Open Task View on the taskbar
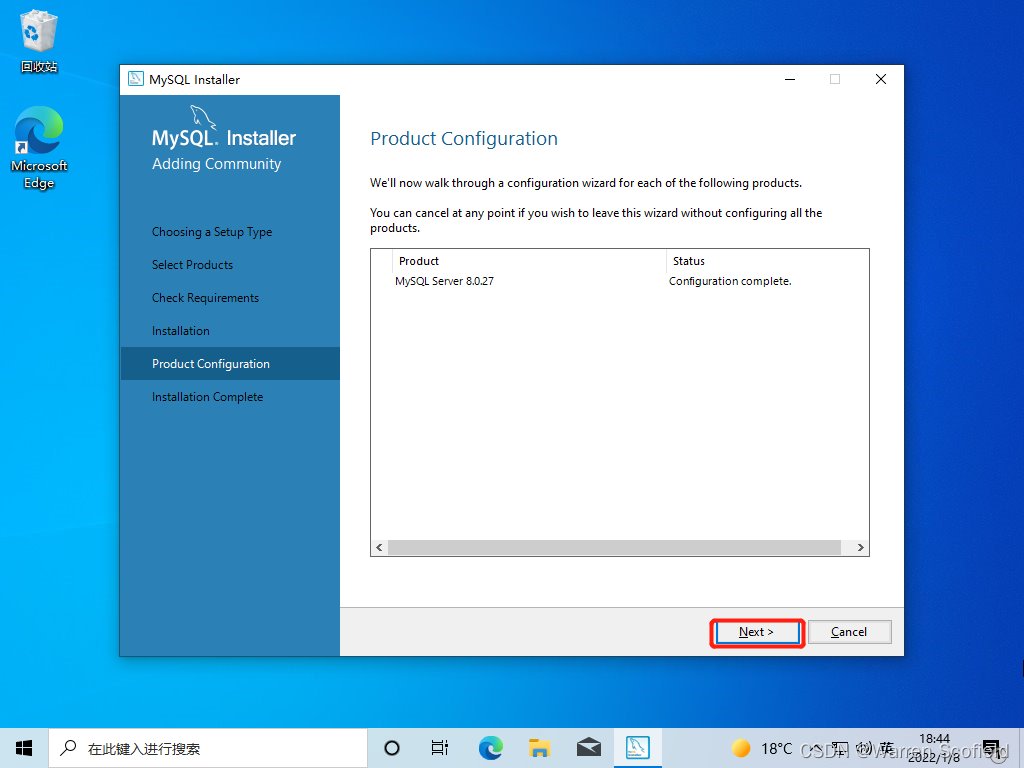 [x=440, y=748]
